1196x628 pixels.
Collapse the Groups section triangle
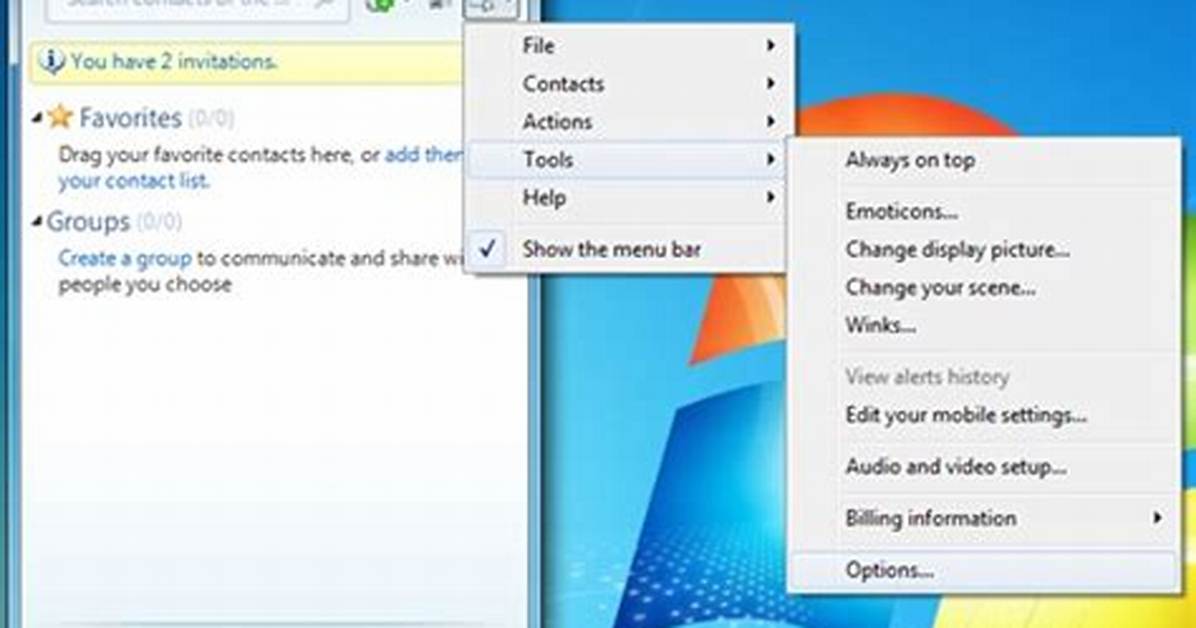coord(37,222)
